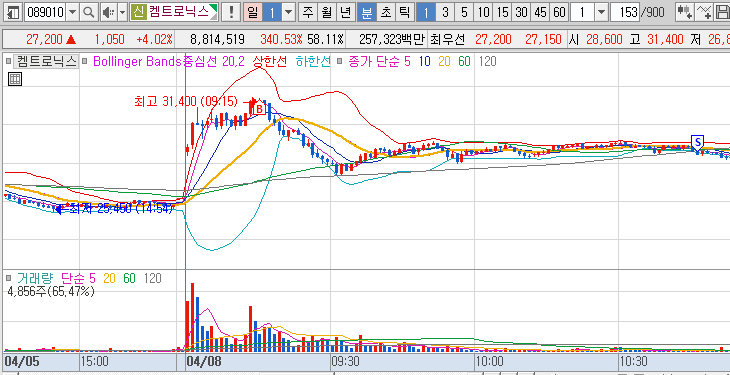Click the 최고 31,400 (09:15) high label
Viewport: 730px width, 375px height.
[x=186, y=101]
